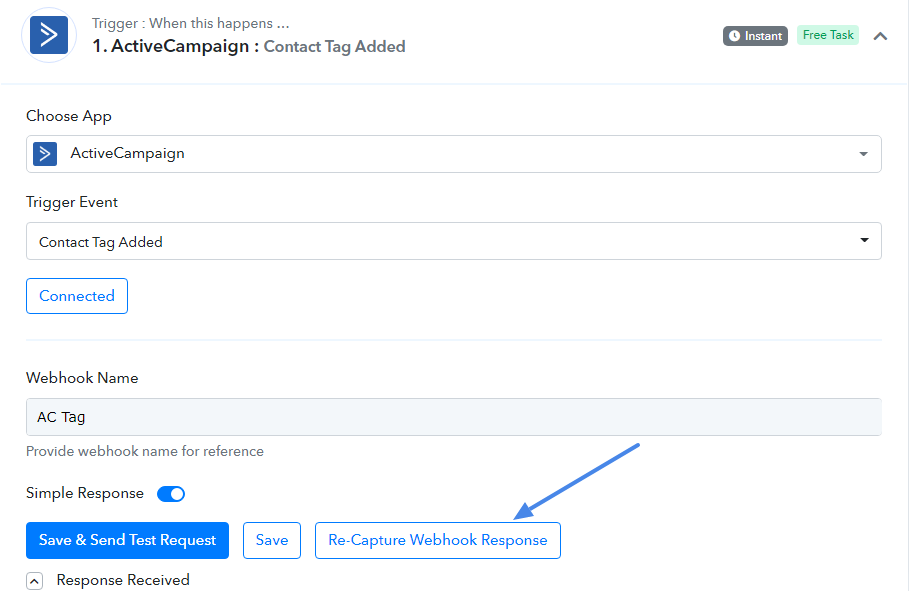The image size is (909, 591).
Task: Click the Save button
Action: pyautogui.click(x=272, y=541)
